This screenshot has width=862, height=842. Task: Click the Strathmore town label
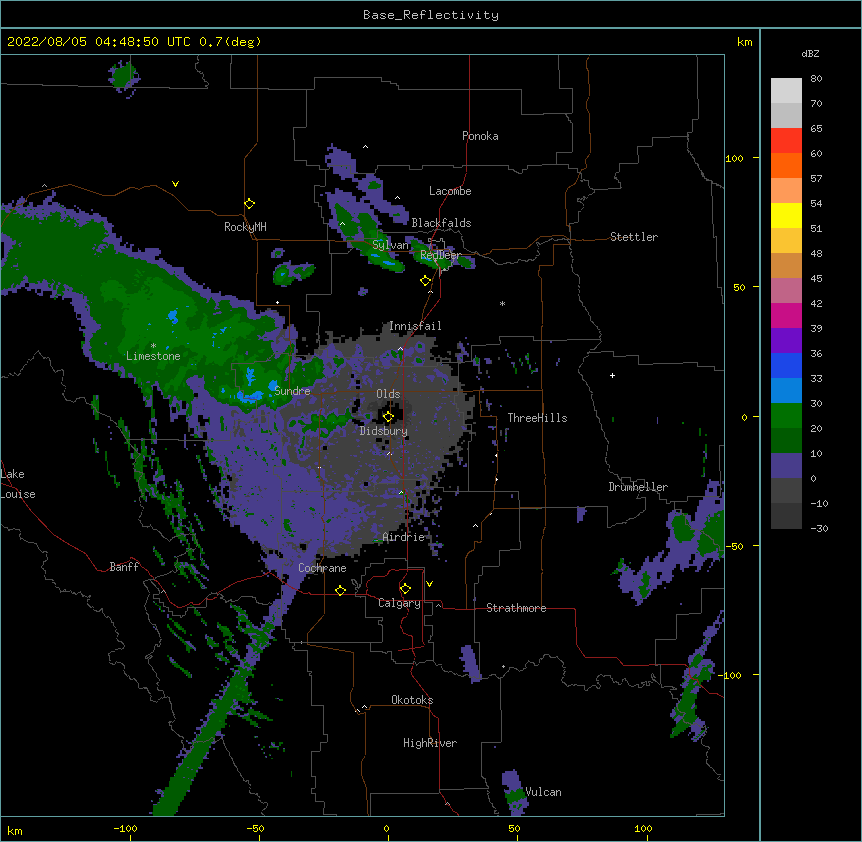click(516, 608)
